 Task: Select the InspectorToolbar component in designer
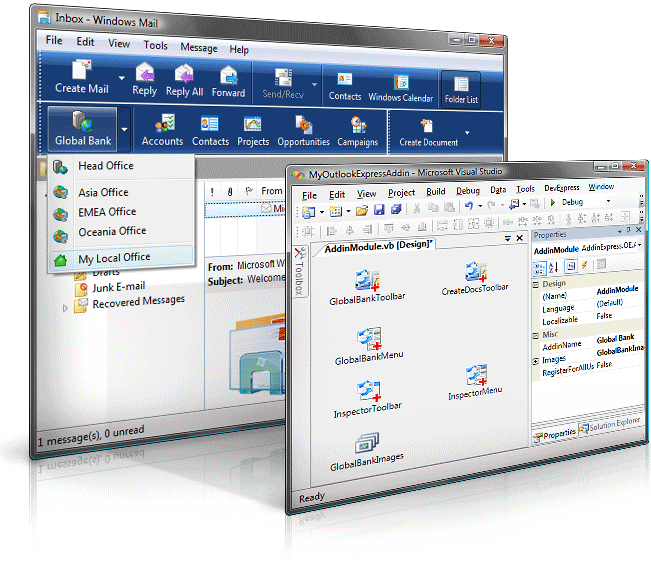tap(368, 399)
